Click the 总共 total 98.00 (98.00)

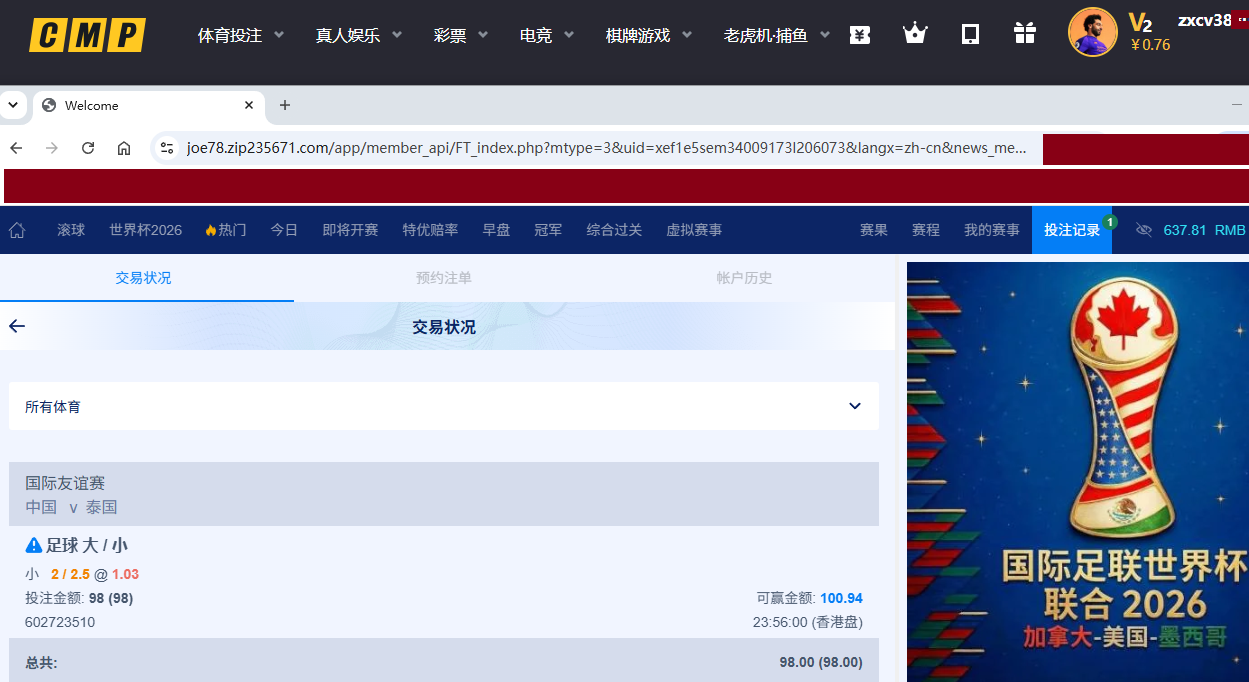click(821, 662)
